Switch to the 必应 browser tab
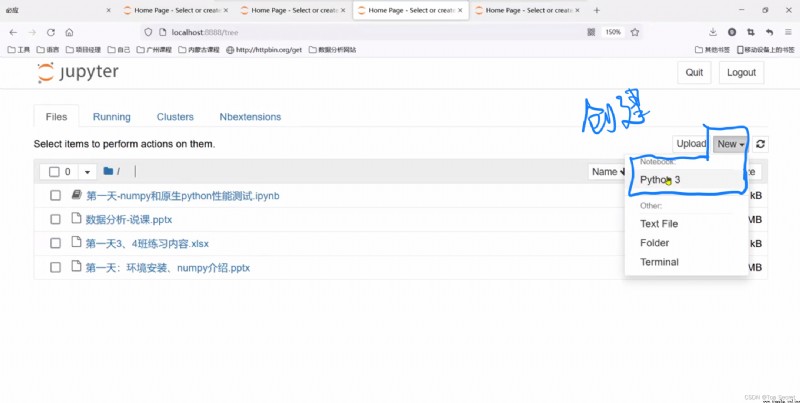Screen dimensions: 800x403 tap(56, 10)
